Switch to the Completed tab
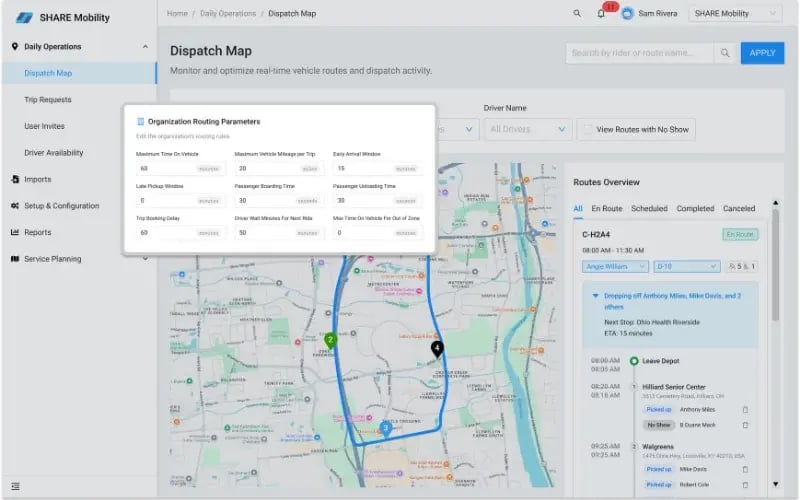The height and width of the screenshot is (500, 800). tap(695, 209)
